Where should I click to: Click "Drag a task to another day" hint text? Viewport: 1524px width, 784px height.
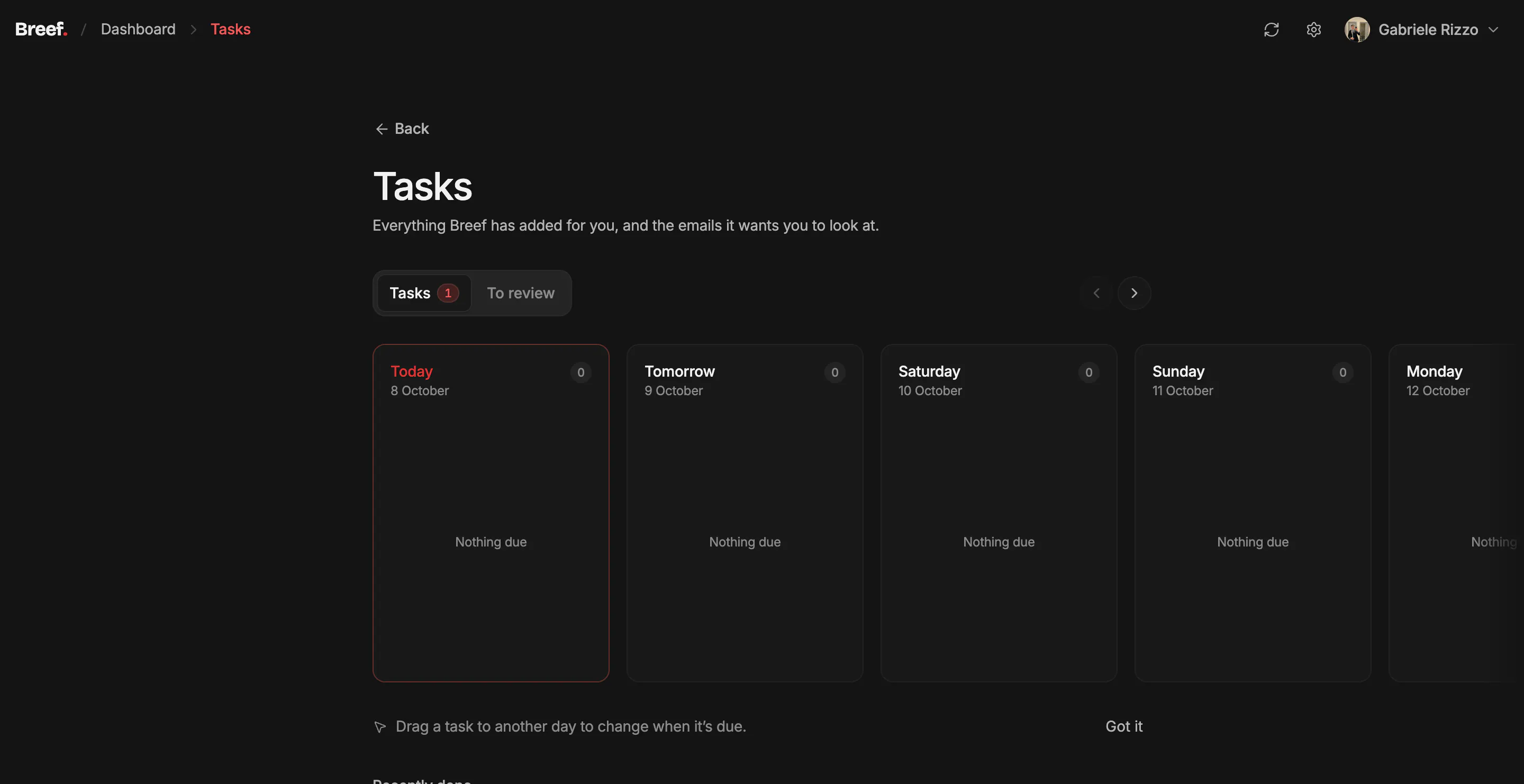click(x=570, y=726)
